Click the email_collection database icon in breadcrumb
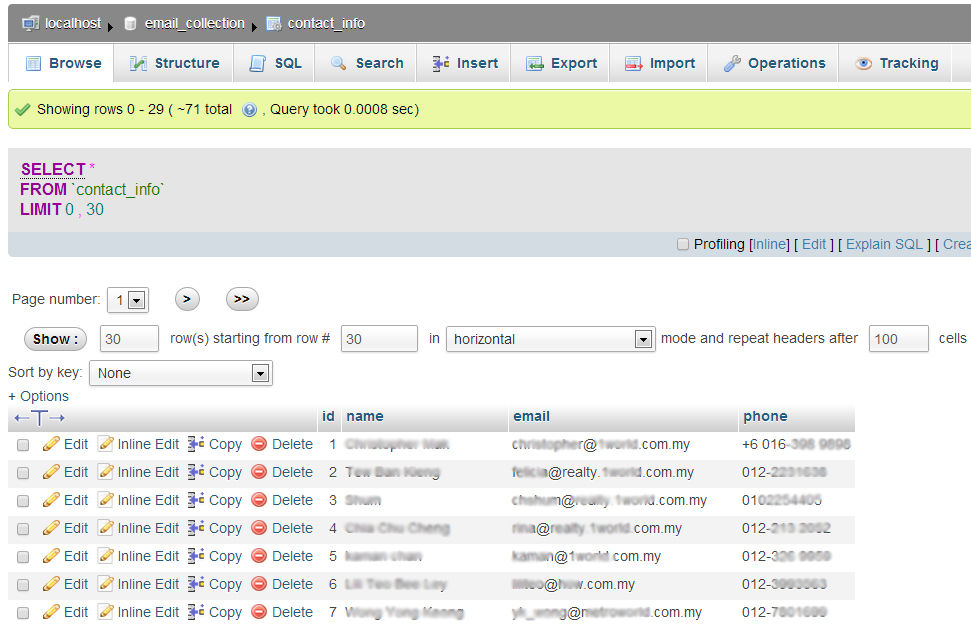This screenshot has height=626, width=971. (x=130, y=23)
